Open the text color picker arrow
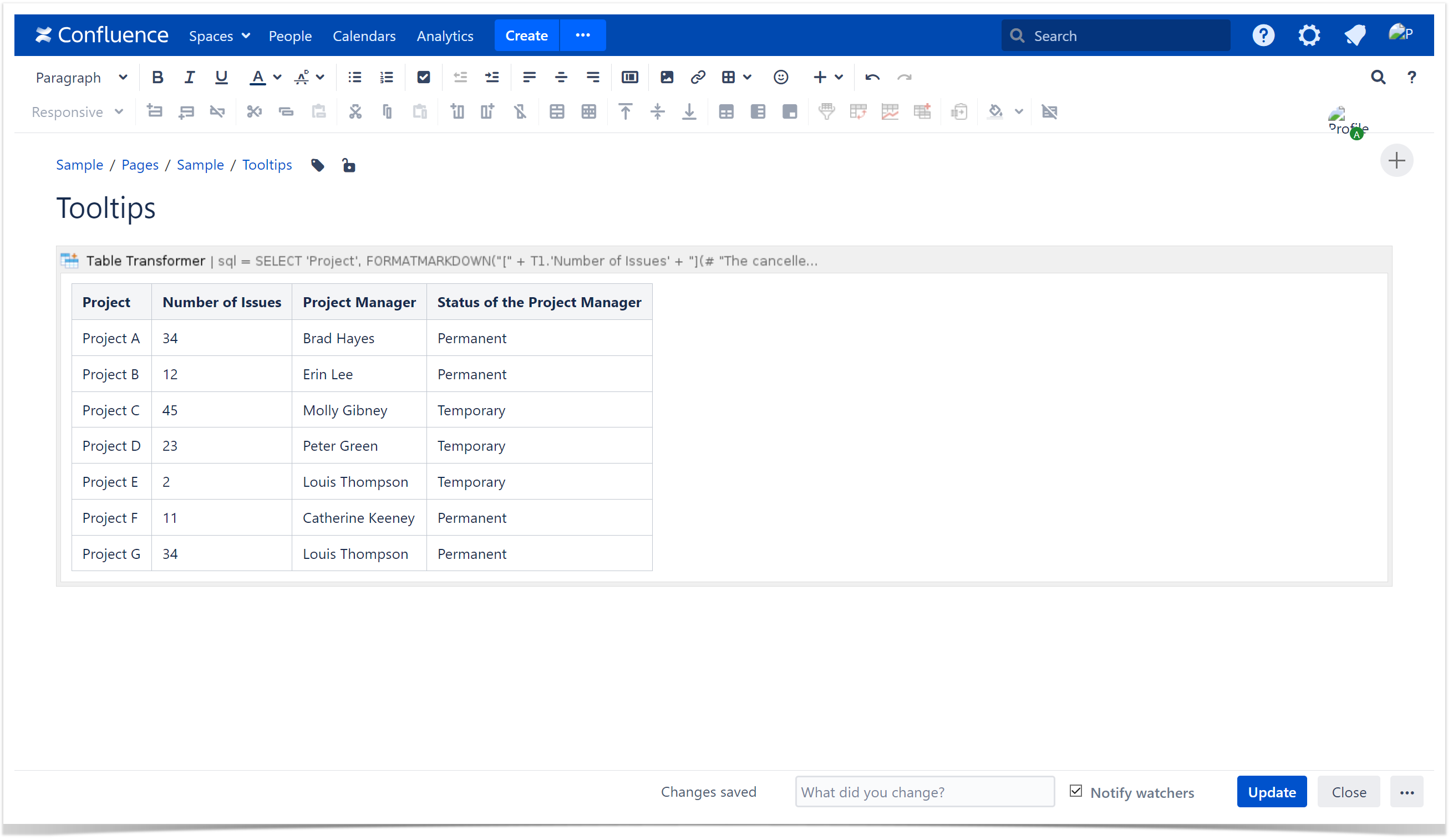The image size is (1453, 840). point(277,77)
